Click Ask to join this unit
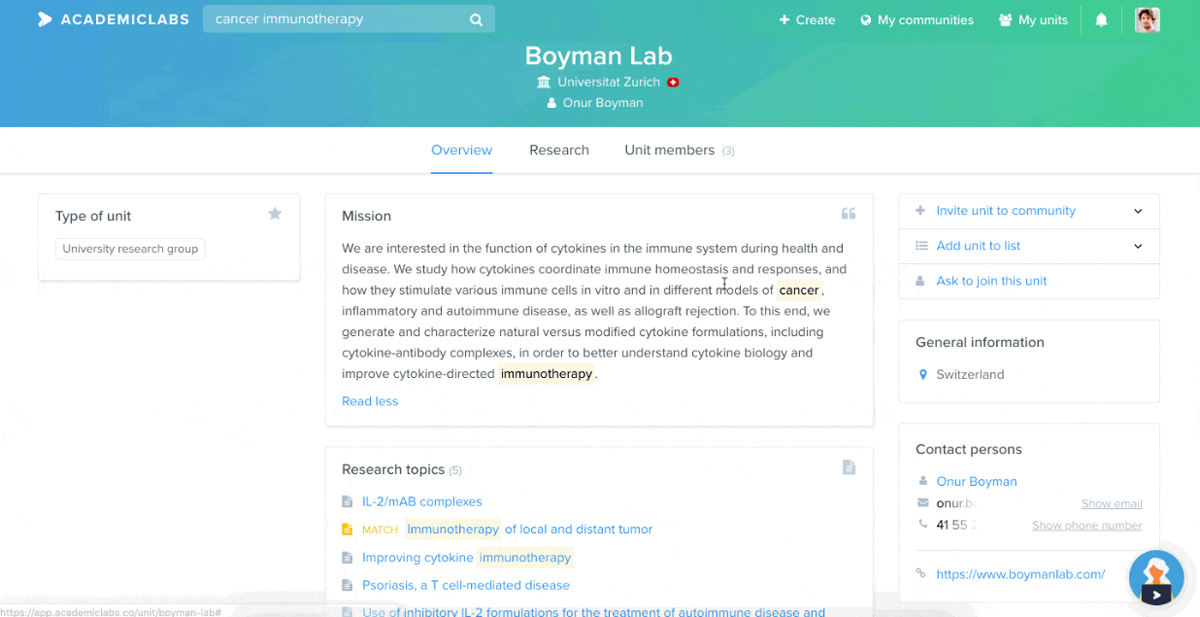This screenshot has height=617, width=1200. (x=991, y=281)
